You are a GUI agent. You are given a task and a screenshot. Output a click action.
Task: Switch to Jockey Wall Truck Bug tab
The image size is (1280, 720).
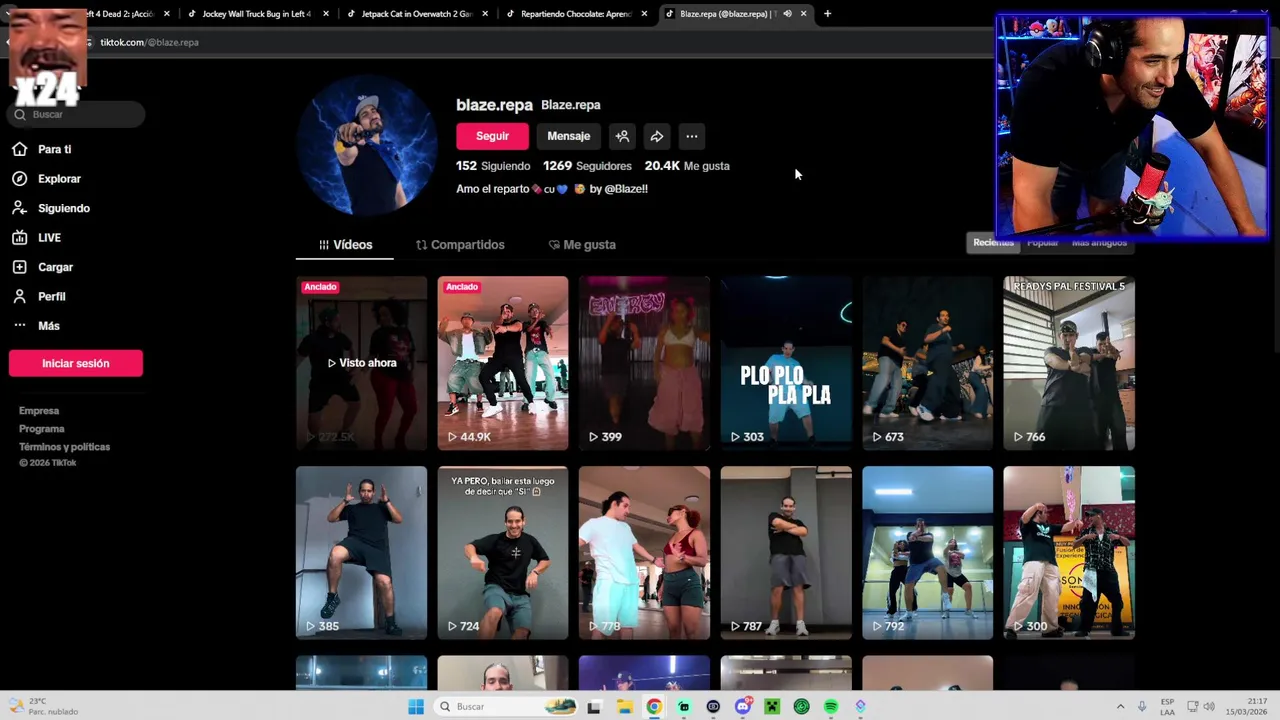click(x=256, y=14)
